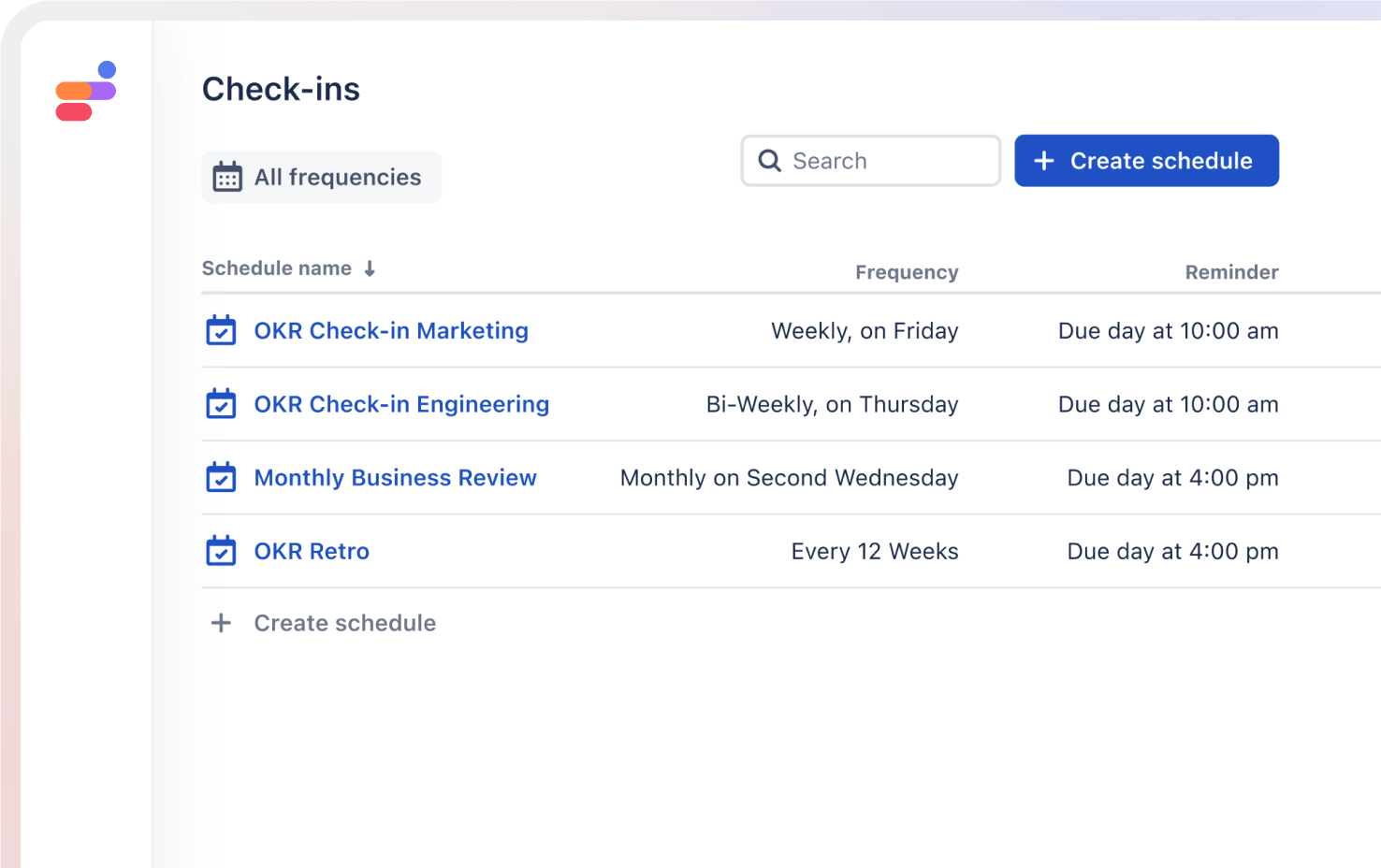Click Monthly Business Review reminder 4:00 pm
The image size is (1381, 868).
point(1172,478)
